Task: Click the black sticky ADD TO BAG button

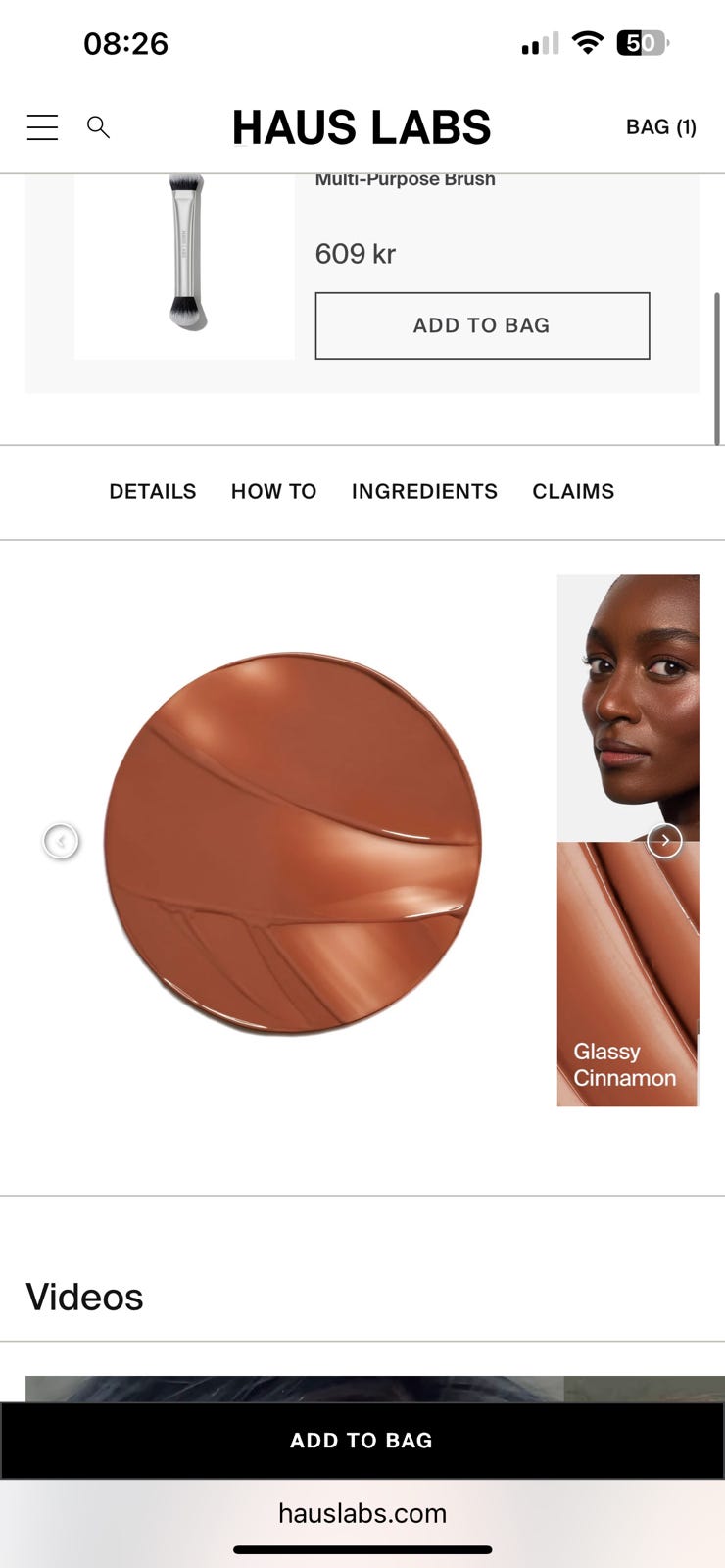Action: click(362, 1440)
